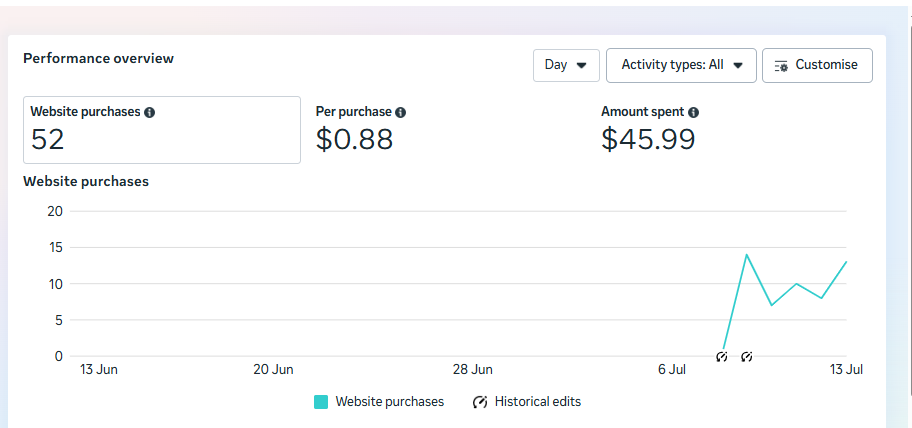
Task: Click teal Website purchases legend swatch
Action: pos(321,402)
